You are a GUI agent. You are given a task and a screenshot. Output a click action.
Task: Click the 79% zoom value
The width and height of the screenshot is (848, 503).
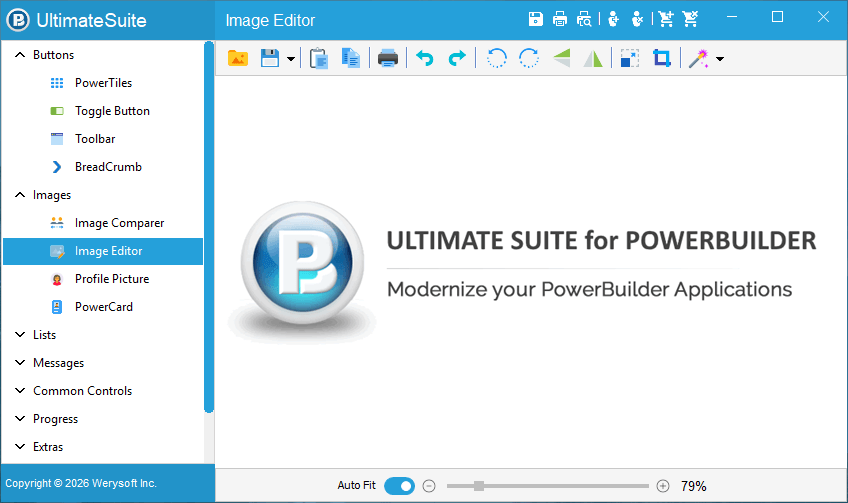point(694,486)
